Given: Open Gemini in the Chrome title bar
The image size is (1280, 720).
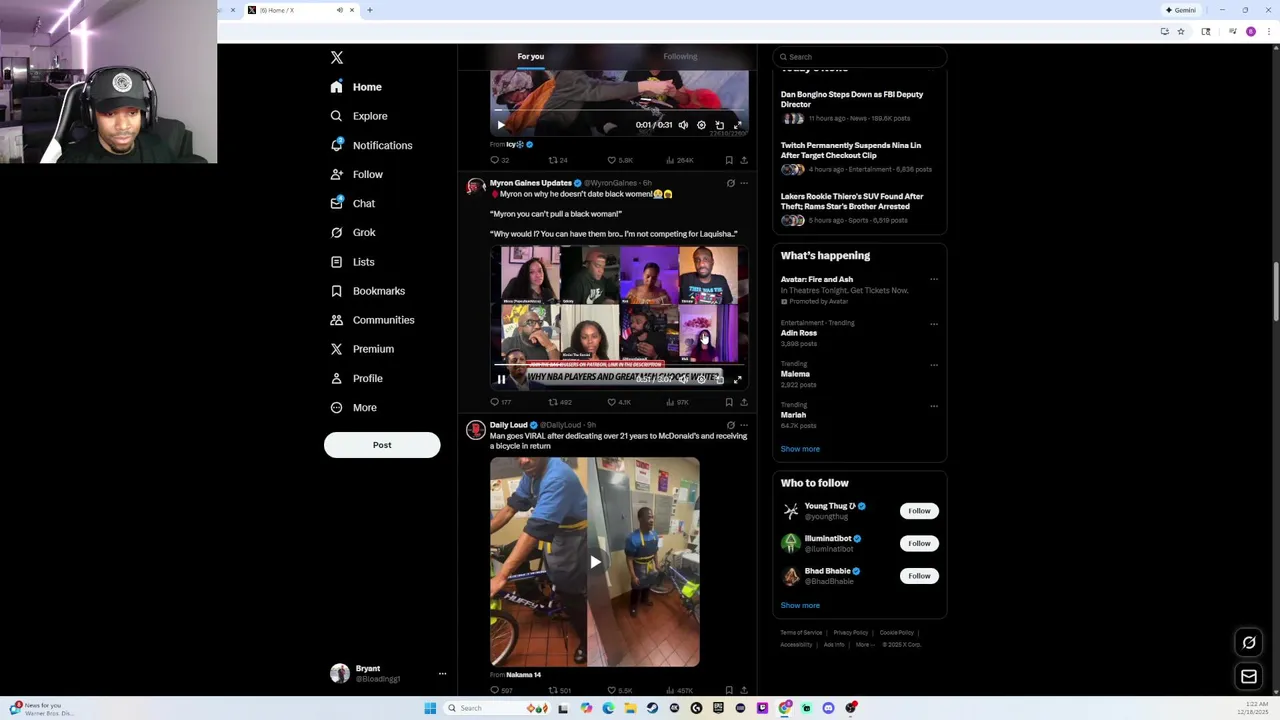Looking at the screenshot, I should 1181,10.
